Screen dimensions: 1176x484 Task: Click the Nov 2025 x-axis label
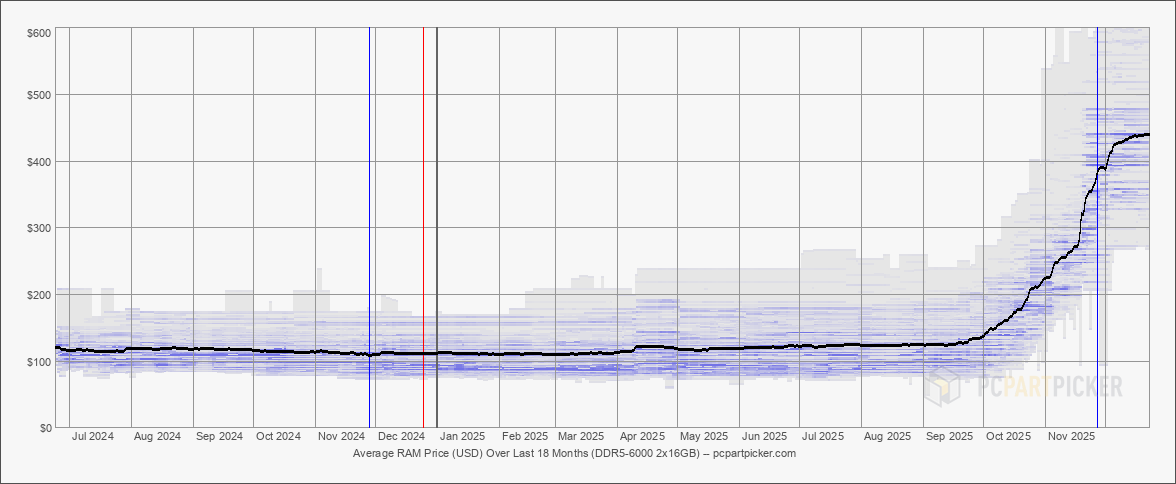1070,437
